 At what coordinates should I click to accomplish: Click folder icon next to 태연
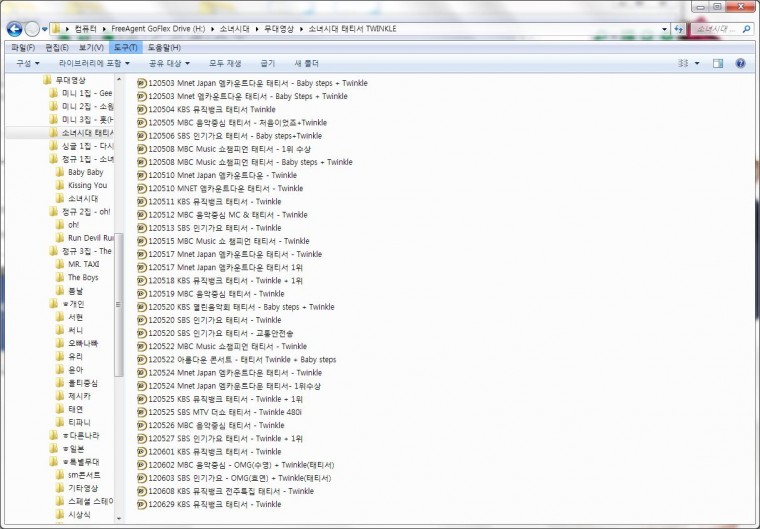60,409
